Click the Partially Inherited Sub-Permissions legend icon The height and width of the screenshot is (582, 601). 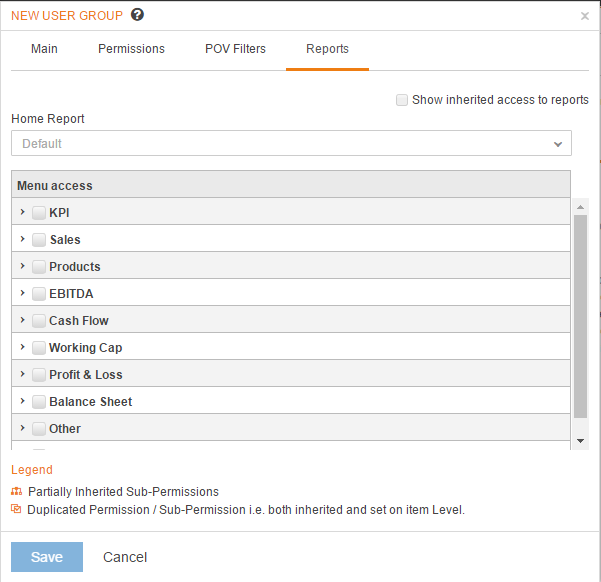click(16, 491)
